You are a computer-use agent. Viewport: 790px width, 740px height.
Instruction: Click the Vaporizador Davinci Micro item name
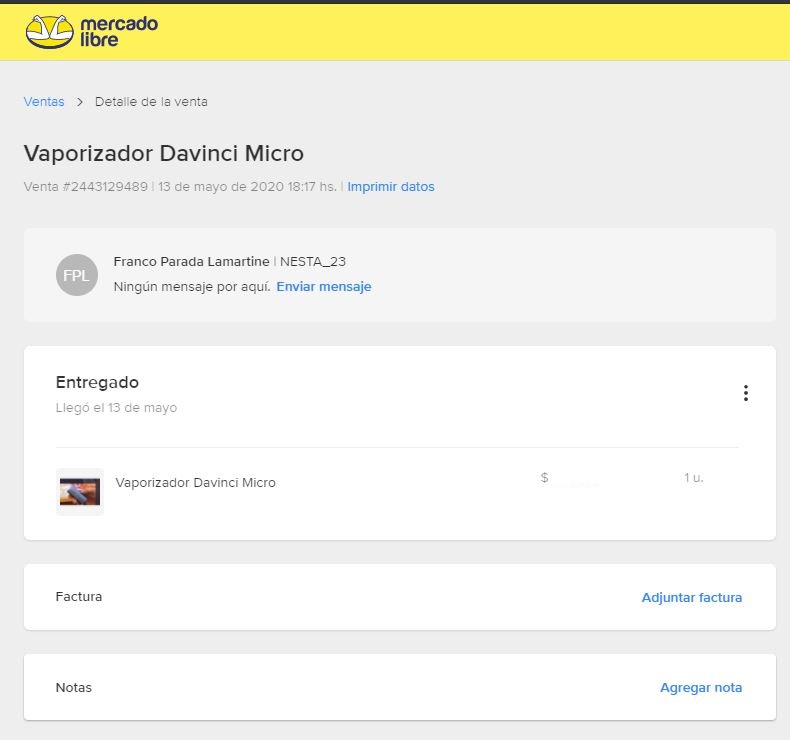click(x=195, y=483)
